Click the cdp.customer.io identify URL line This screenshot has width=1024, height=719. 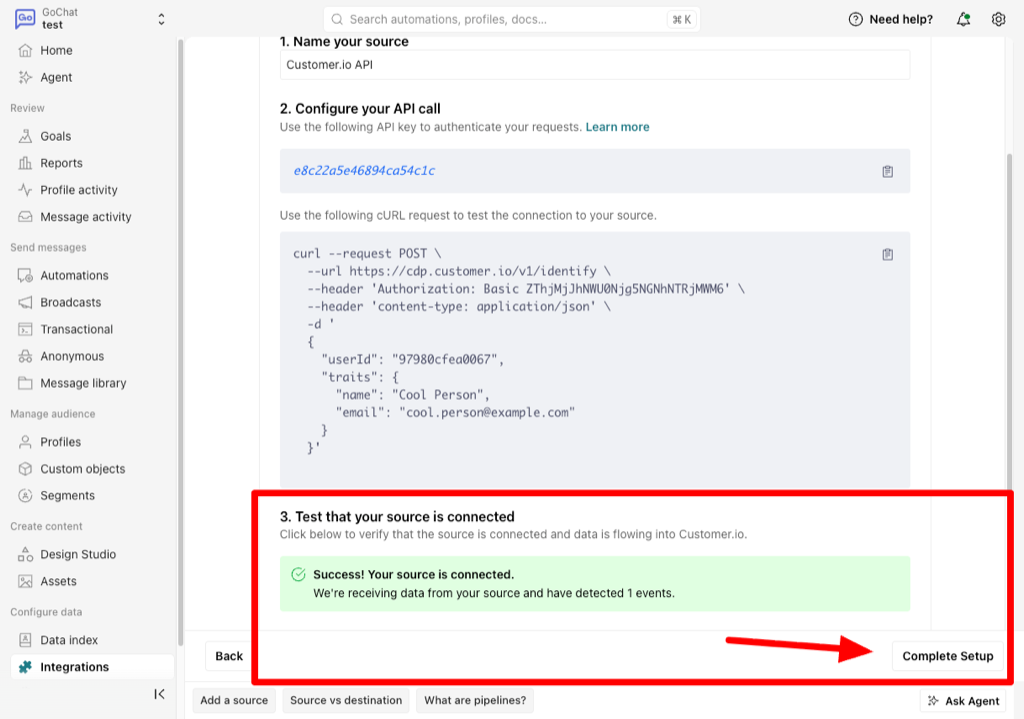point(459,271)
